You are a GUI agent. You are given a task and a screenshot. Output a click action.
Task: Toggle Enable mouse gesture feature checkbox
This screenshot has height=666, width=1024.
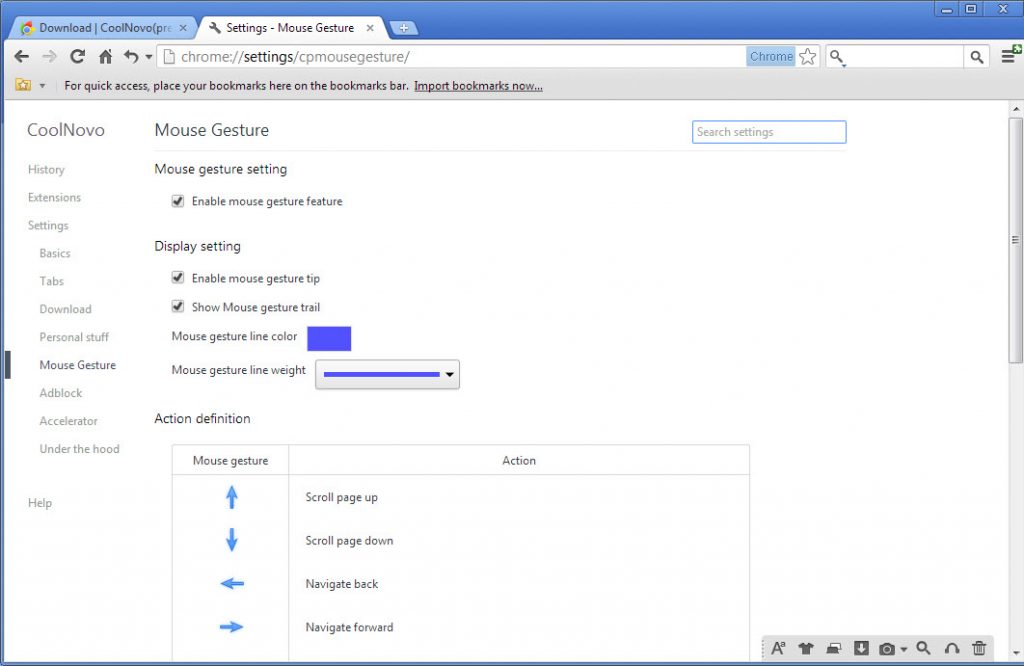coord(178,201)
